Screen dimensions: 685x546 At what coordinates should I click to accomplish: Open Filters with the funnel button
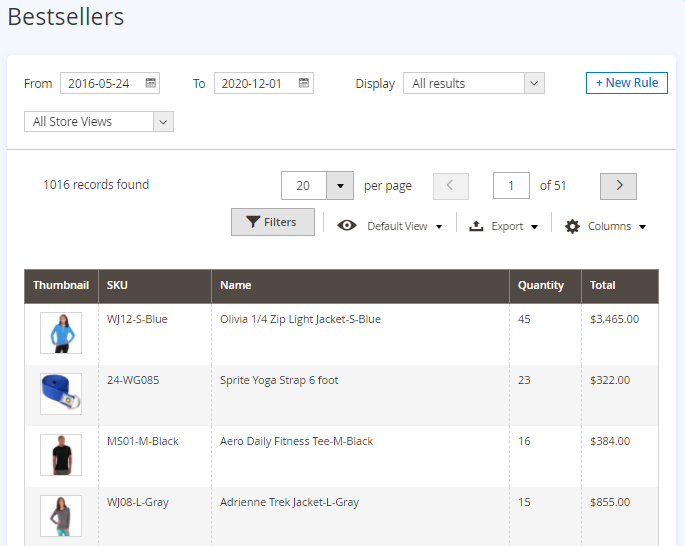272,222
